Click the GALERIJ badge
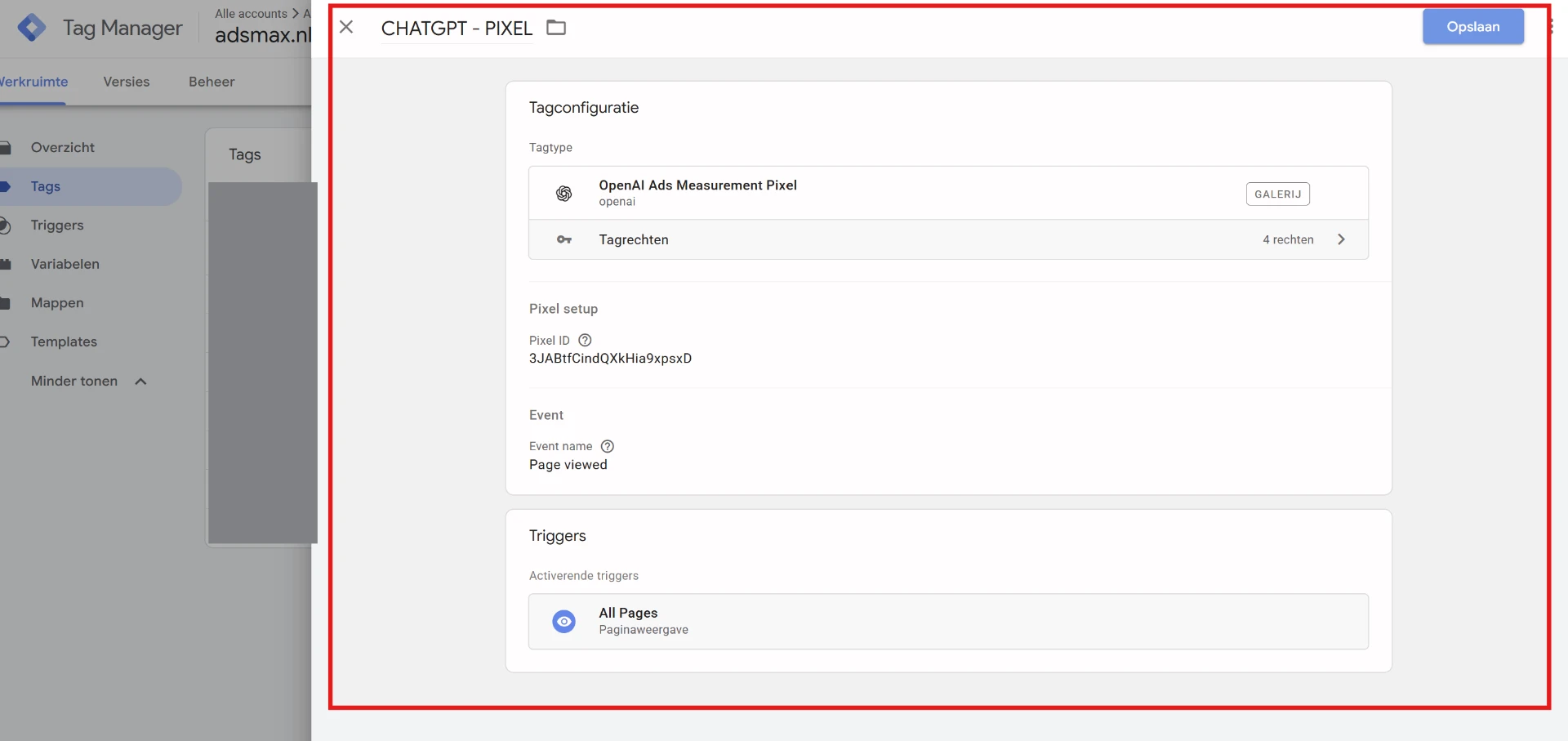The width and height of the screenshot is (1568, 741). tap(1277, 194)
